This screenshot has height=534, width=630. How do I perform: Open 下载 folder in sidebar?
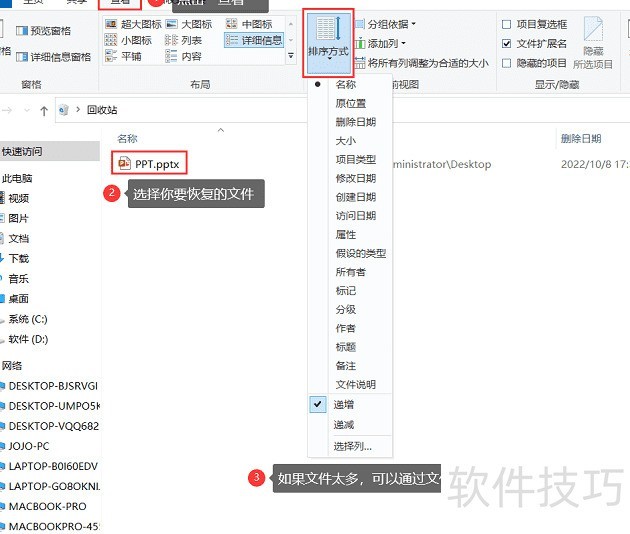pos(18,258)
